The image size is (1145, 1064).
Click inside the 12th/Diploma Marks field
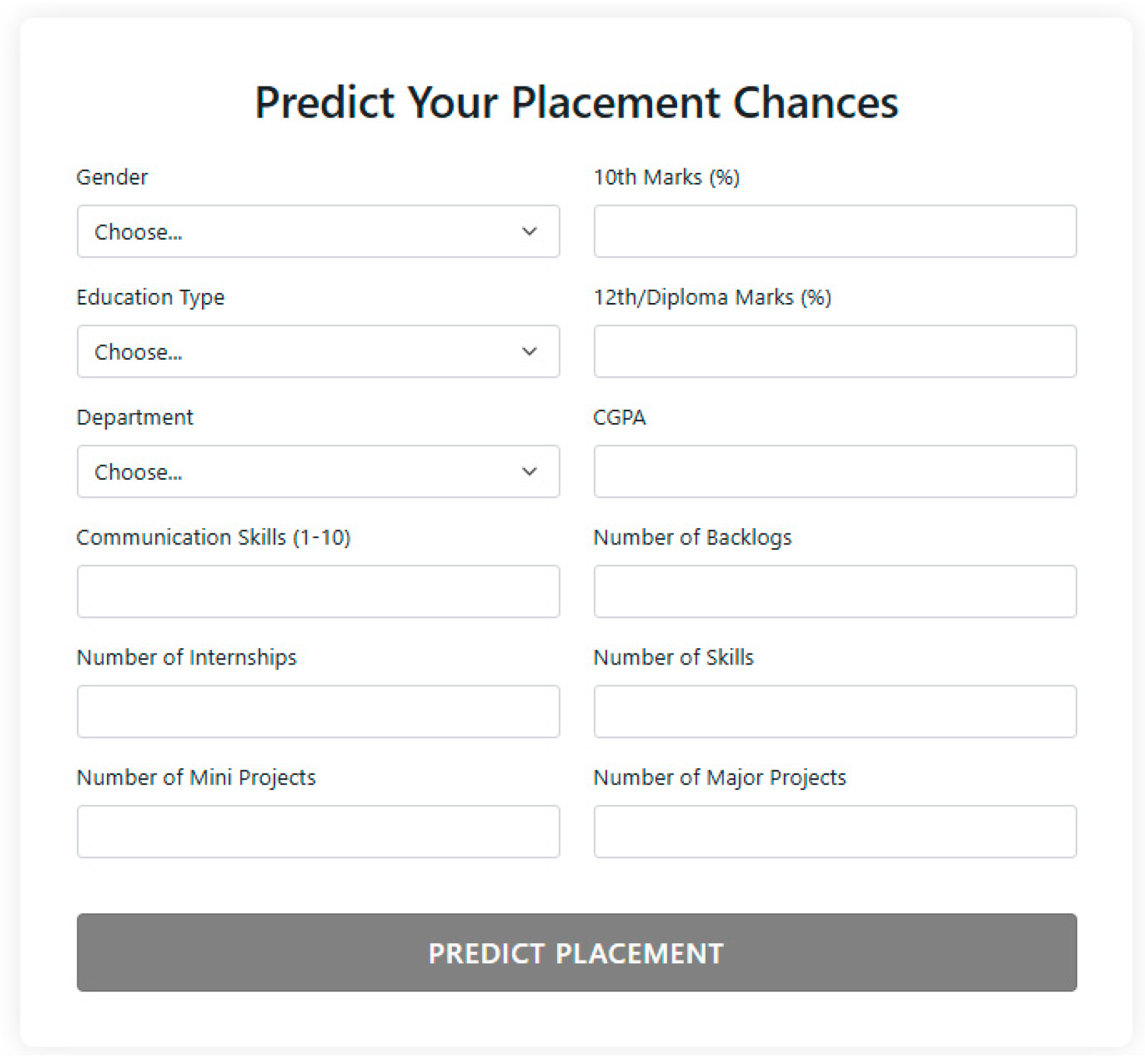click(x=834, y=352)
